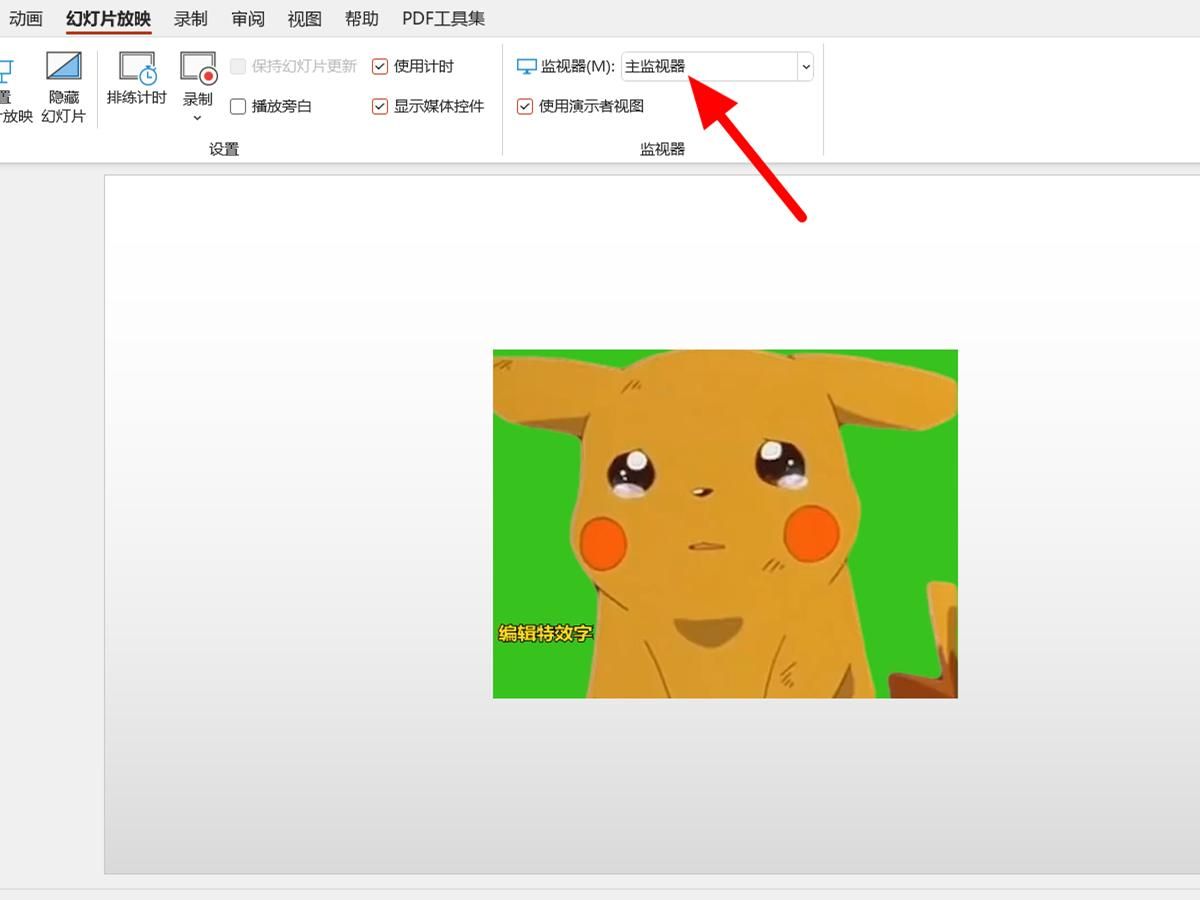Go to the 视图 ribbon tab
This screenshot has height=900, width=1200.
[304, 18]
